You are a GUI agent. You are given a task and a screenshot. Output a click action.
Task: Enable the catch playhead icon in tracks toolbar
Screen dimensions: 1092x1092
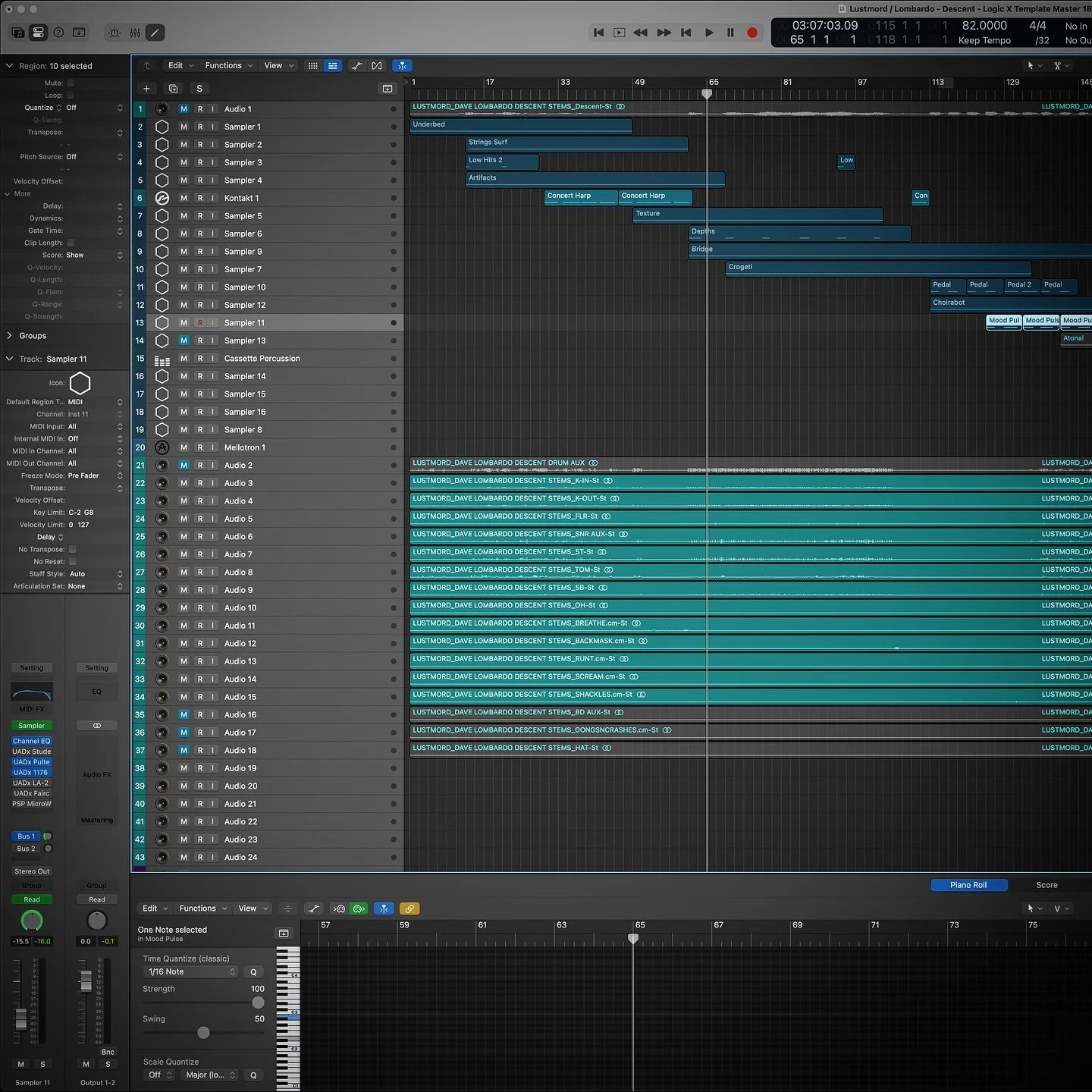click(x=403, y=66)
